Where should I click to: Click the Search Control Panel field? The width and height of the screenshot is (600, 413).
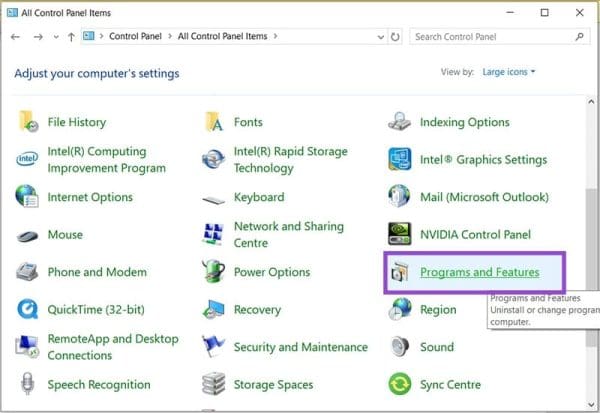499,37
